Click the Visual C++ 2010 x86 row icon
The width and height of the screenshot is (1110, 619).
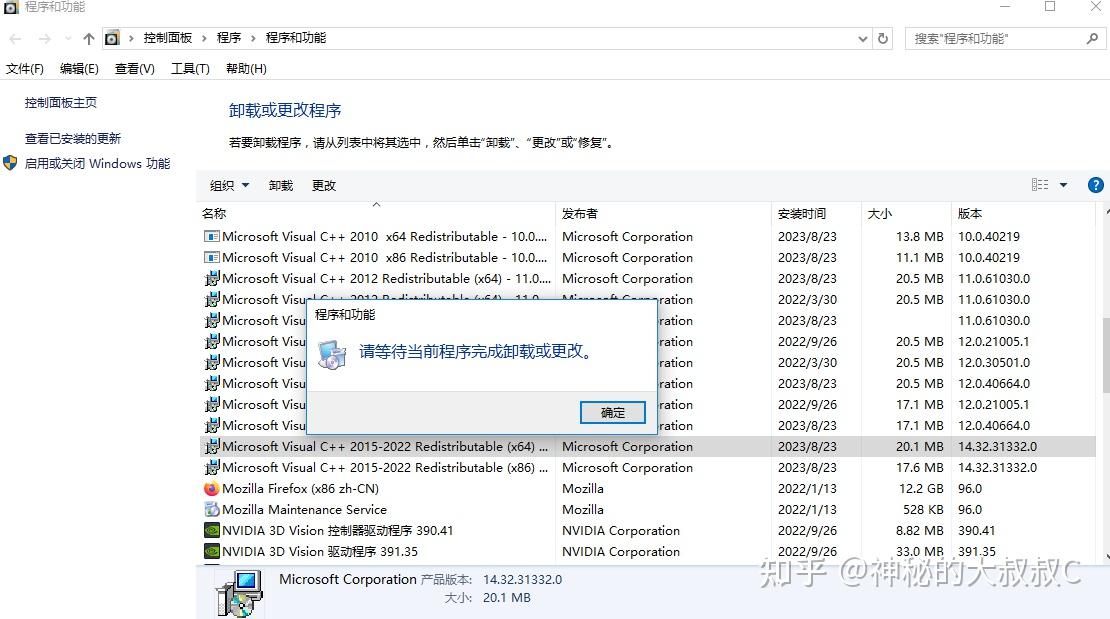click(x=211, y=257)
